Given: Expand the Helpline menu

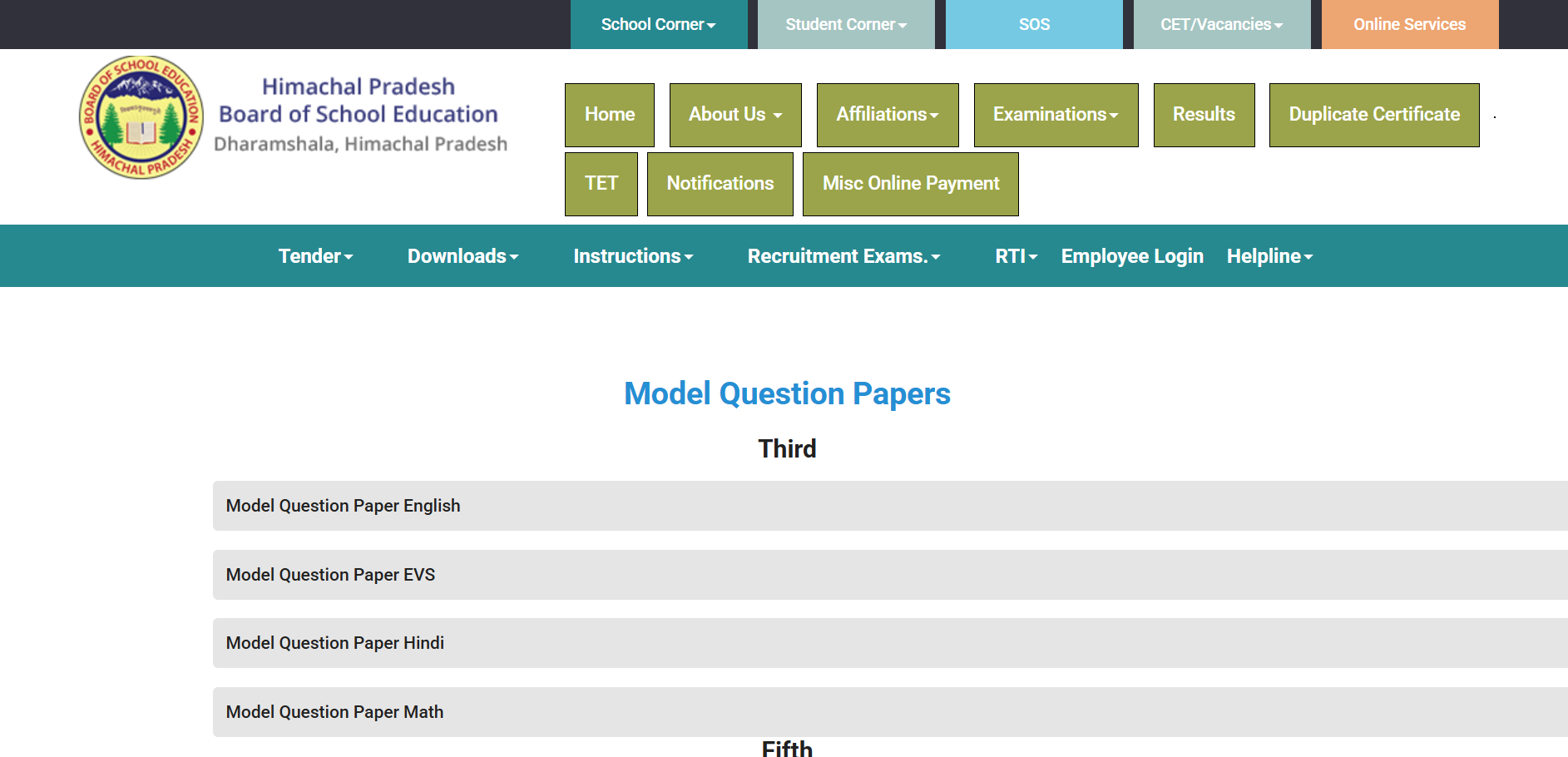Looking at the screenshot, I should click(x=1270, y=256).
